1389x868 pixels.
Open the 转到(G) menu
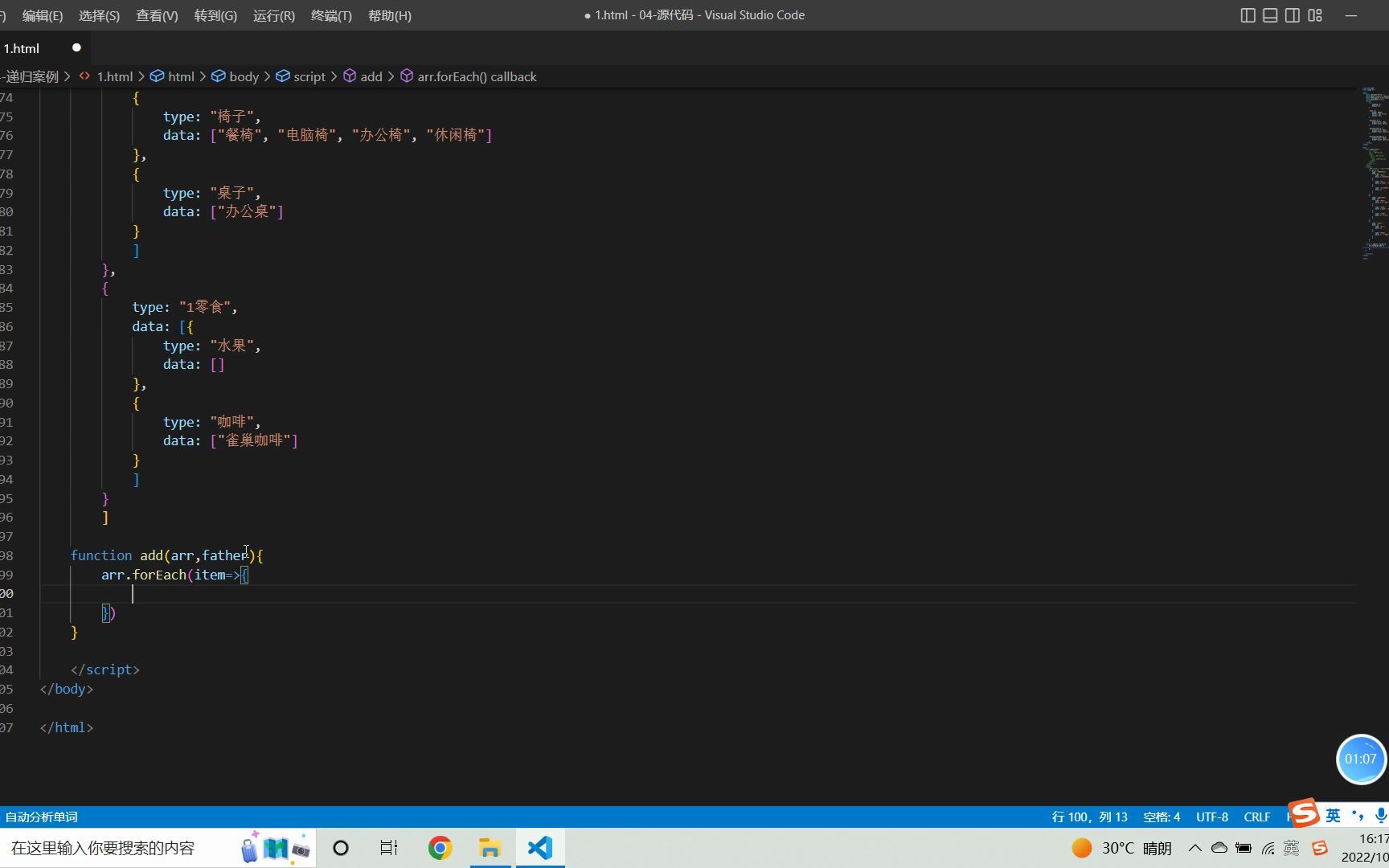[215, 15]
